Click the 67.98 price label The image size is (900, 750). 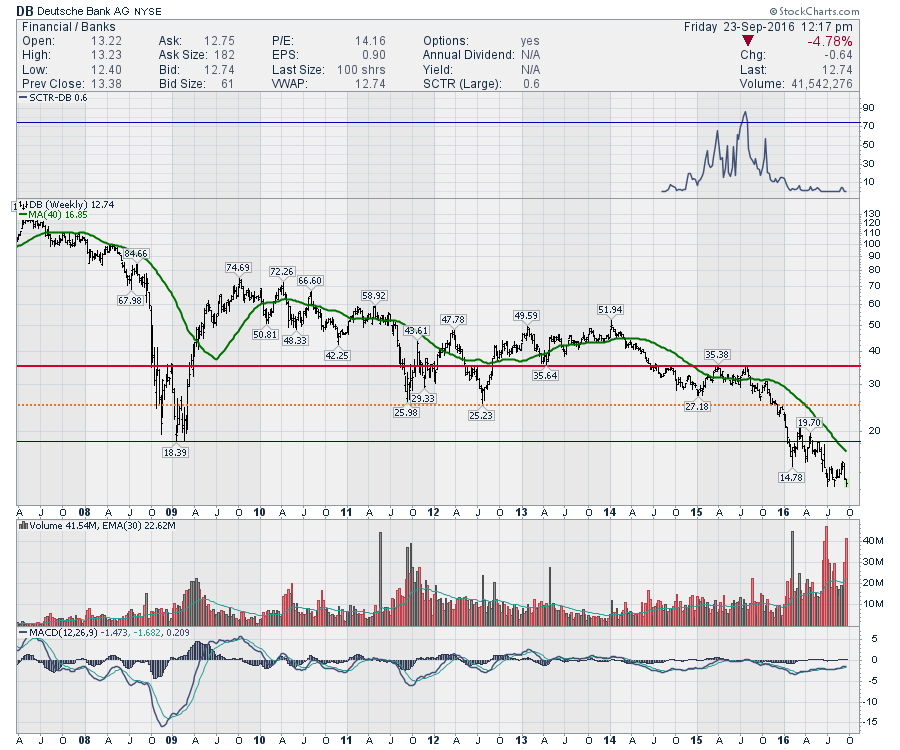click(x=130, y=301)
